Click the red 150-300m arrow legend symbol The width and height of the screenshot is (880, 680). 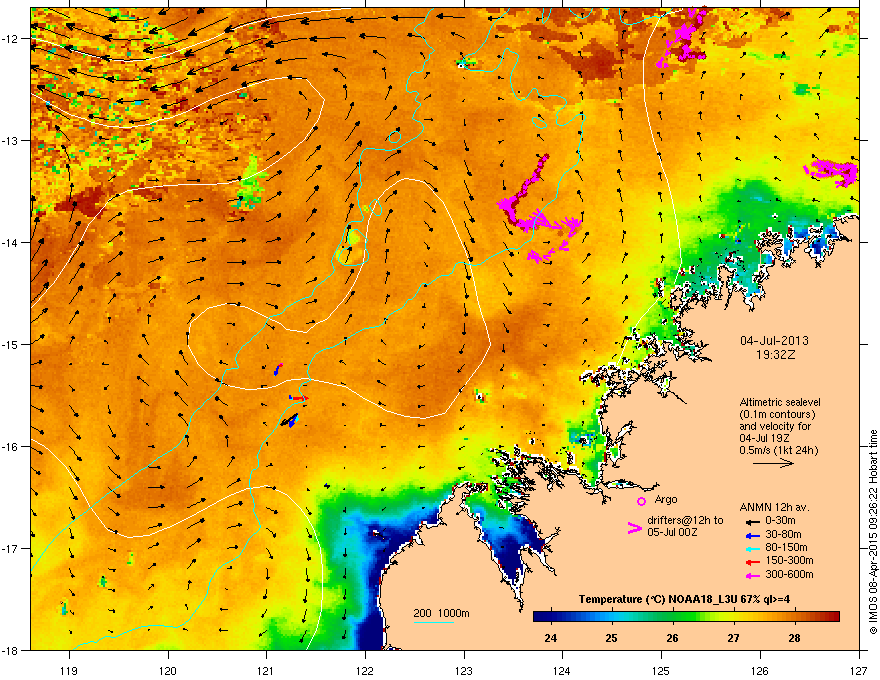pos(752,561)
